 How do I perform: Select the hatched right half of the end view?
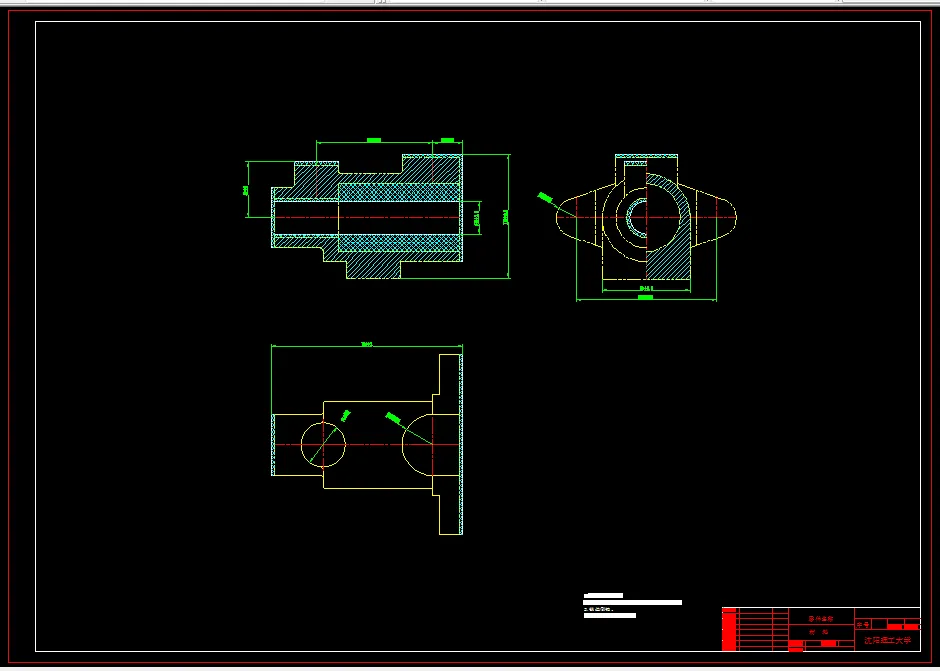[x=668, y=227]
